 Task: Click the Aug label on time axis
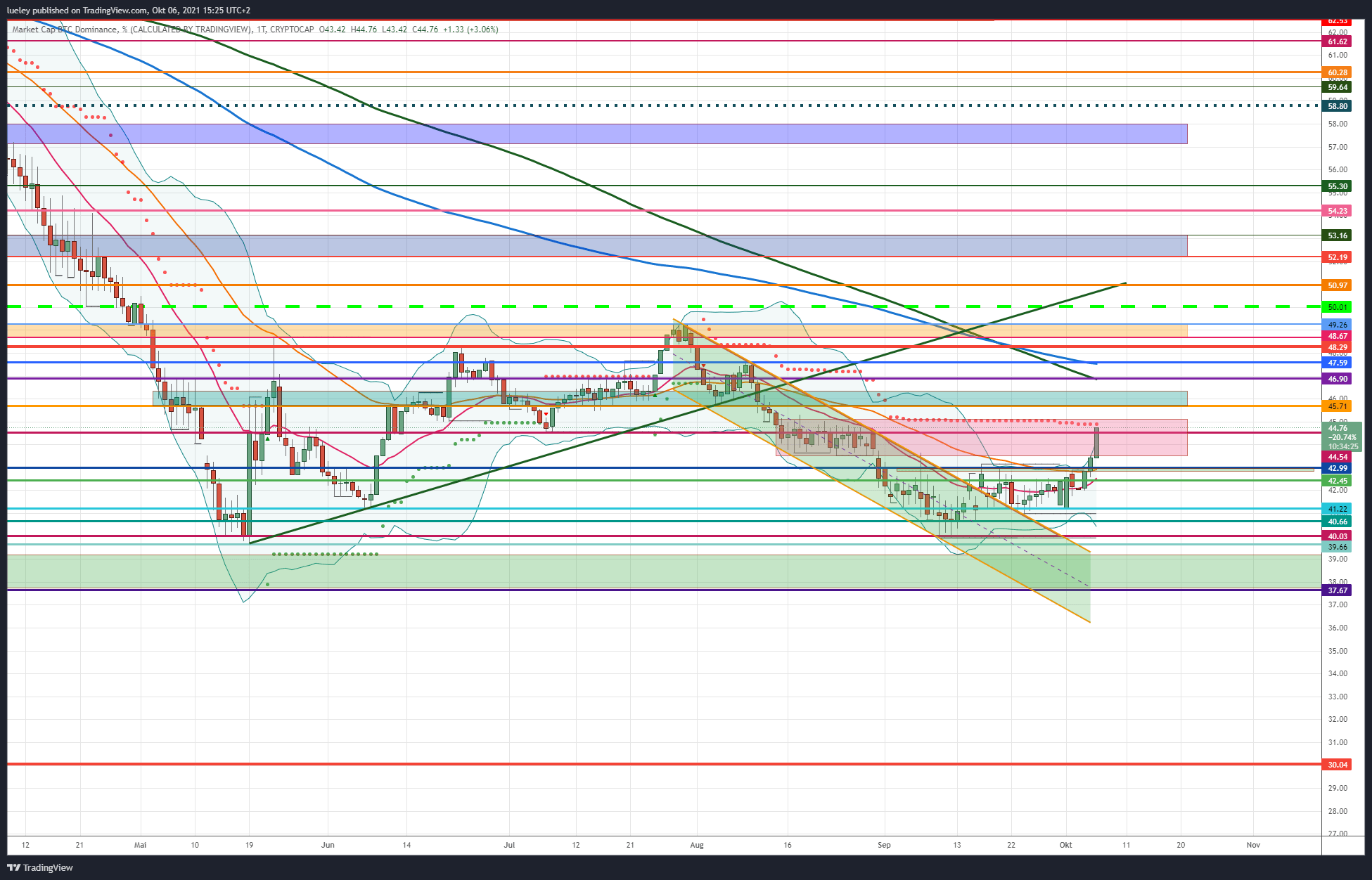click(x=697, y=845)
